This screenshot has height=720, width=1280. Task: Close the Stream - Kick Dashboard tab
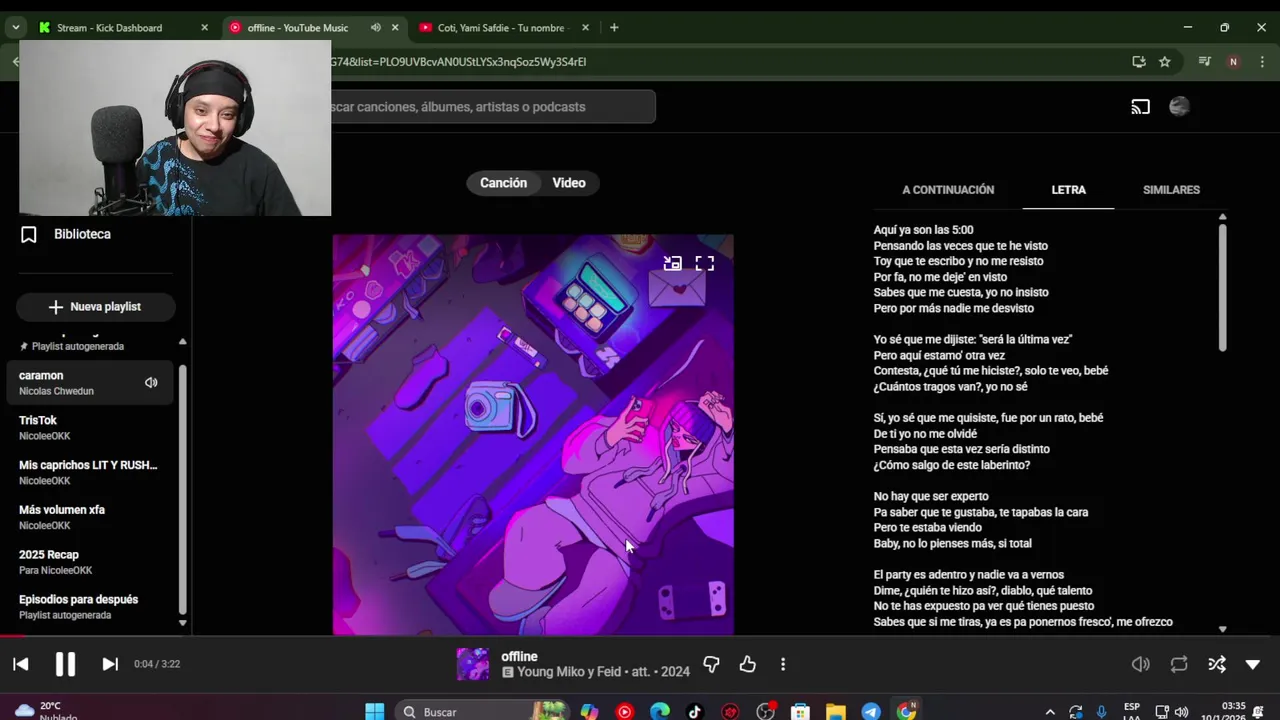tap(204, 28)
